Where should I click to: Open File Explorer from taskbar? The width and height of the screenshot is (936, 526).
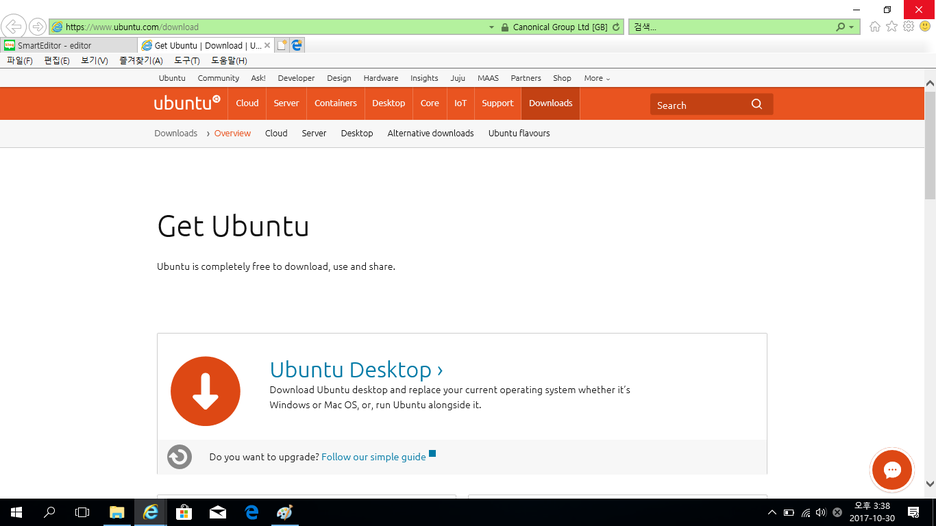116,512
